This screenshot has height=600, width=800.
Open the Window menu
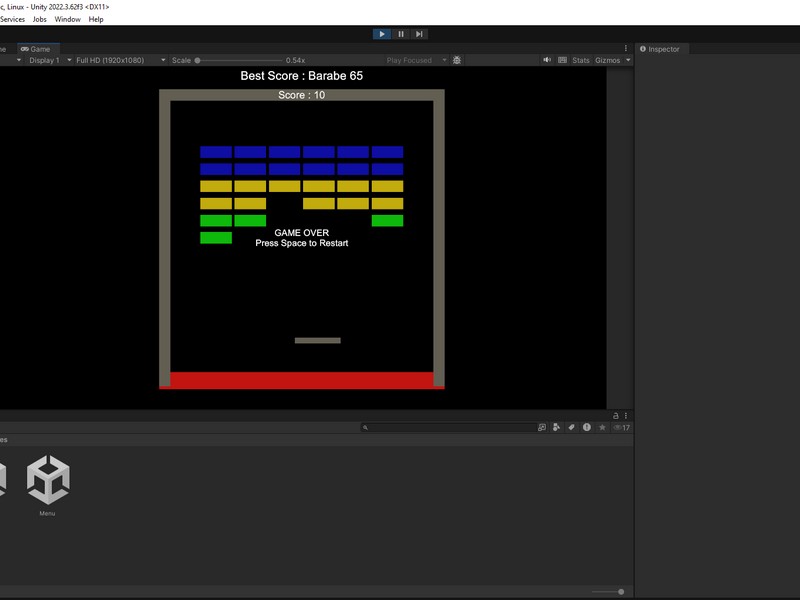pos(68,19)
